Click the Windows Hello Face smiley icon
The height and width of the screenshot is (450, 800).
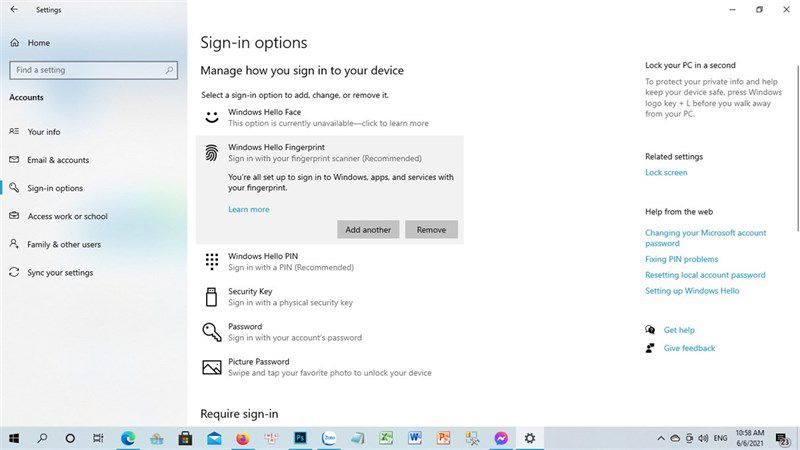[212, 117]
